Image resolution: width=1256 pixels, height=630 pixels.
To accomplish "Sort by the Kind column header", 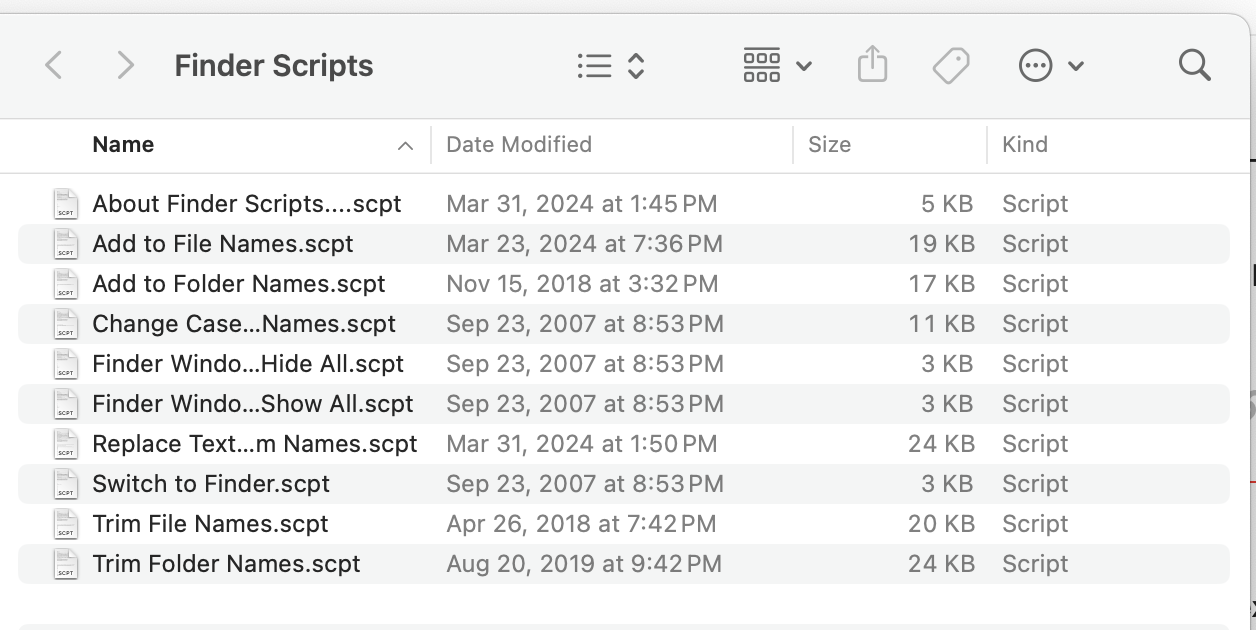I will (x=1025, y=145).
